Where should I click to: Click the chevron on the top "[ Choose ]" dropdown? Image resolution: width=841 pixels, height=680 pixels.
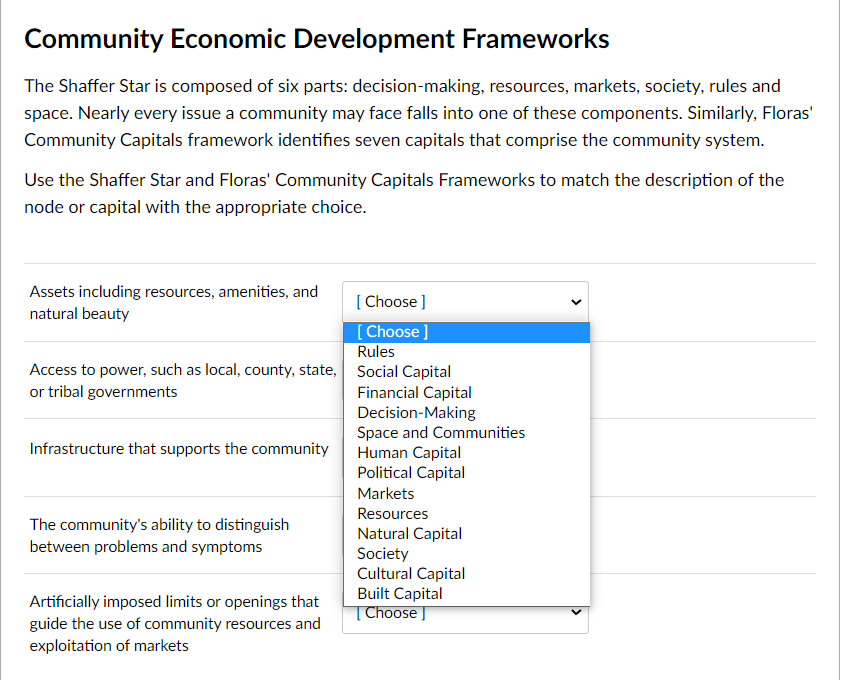tap(576, 301)
